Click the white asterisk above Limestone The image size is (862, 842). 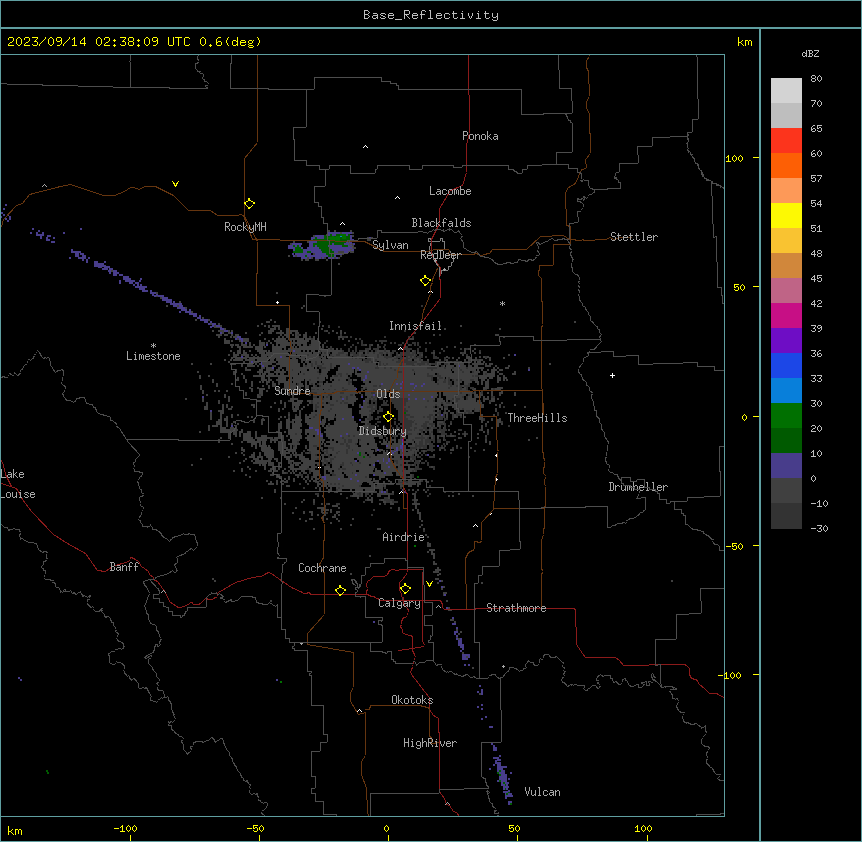pyautogui.click(x=153, y=346)
